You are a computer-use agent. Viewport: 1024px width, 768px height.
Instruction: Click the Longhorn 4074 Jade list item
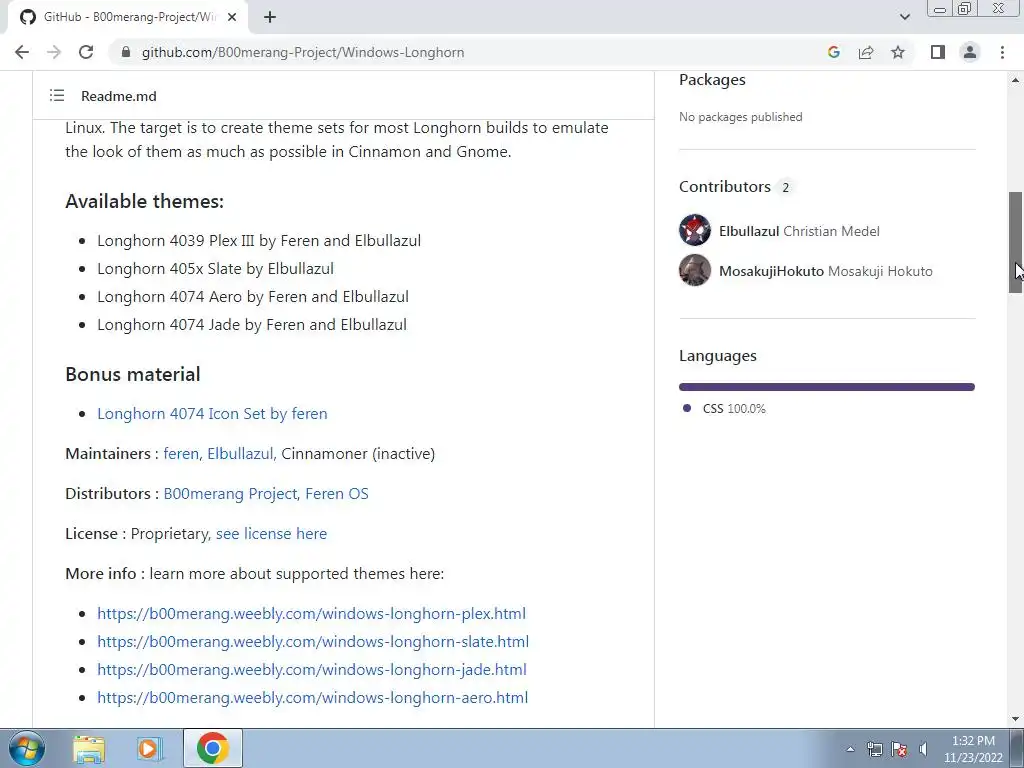(x=251, y=325)
